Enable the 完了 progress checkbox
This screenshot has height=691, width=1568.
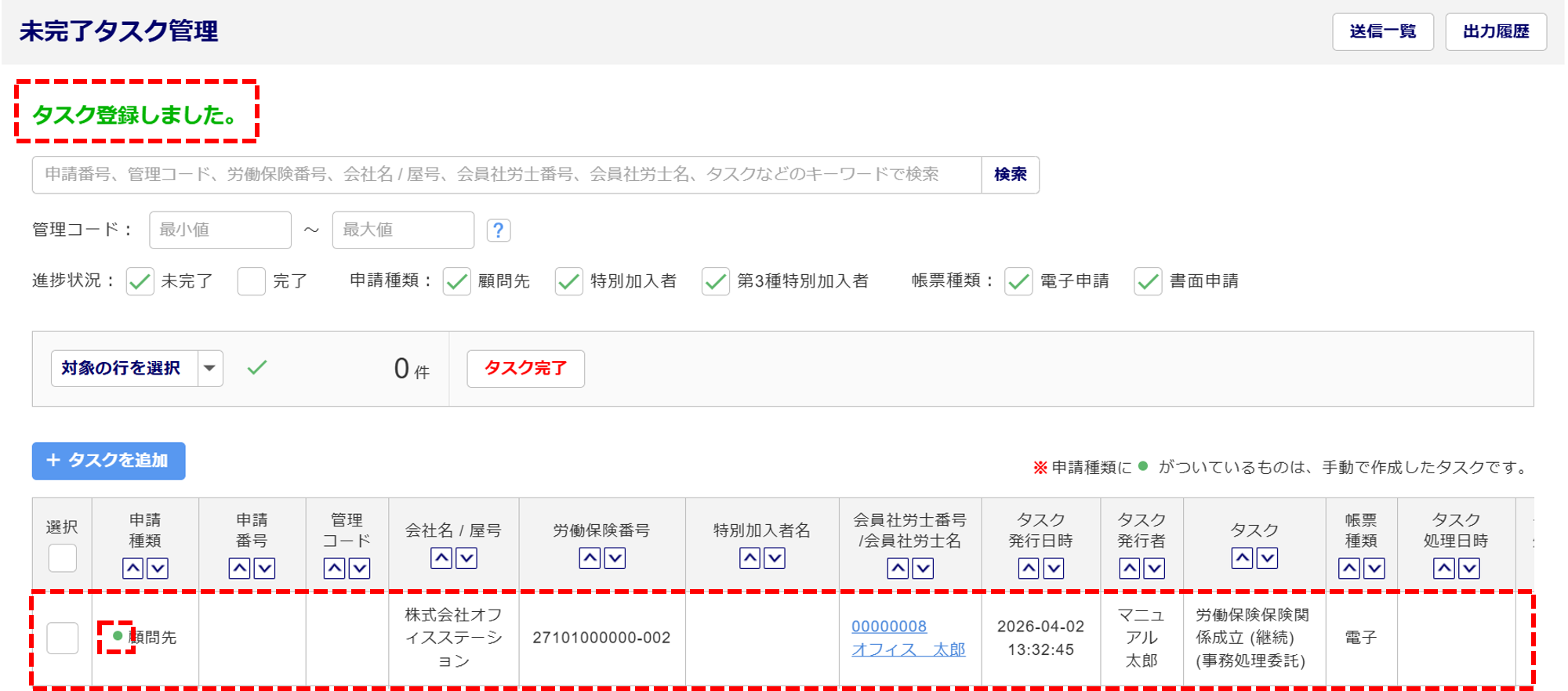click(x=252, y=281)
